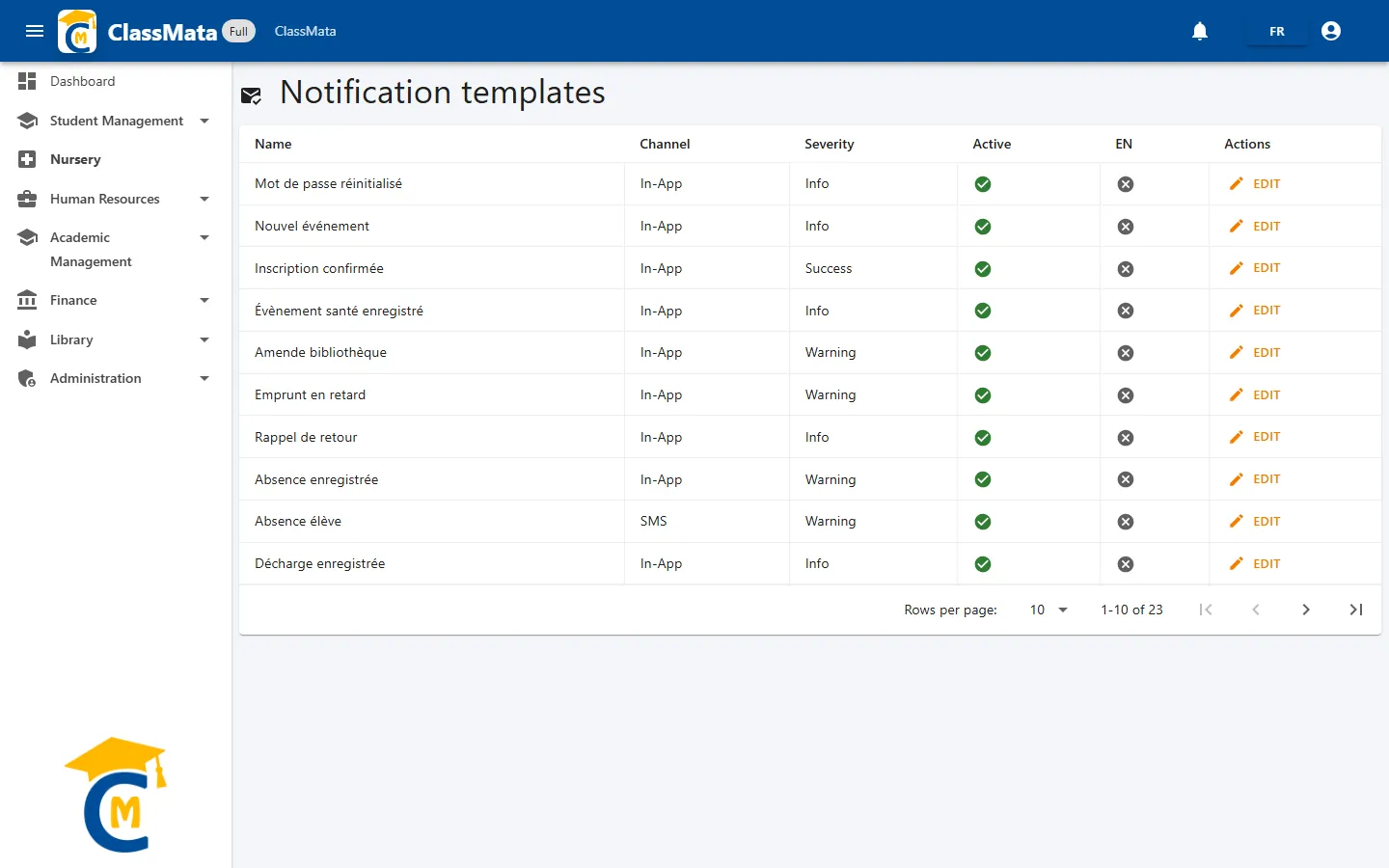Click active status check for Amende bibliothèque

983,353
